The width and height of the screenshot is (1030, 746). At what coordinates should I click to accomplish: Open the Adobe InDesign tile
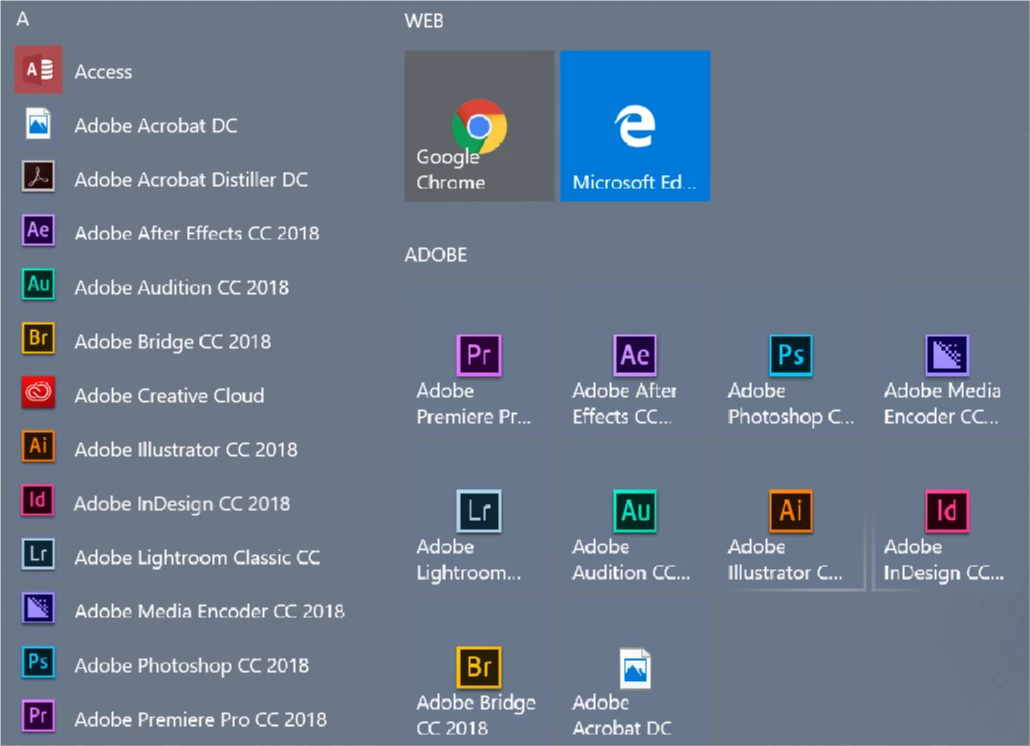[947, 516]
